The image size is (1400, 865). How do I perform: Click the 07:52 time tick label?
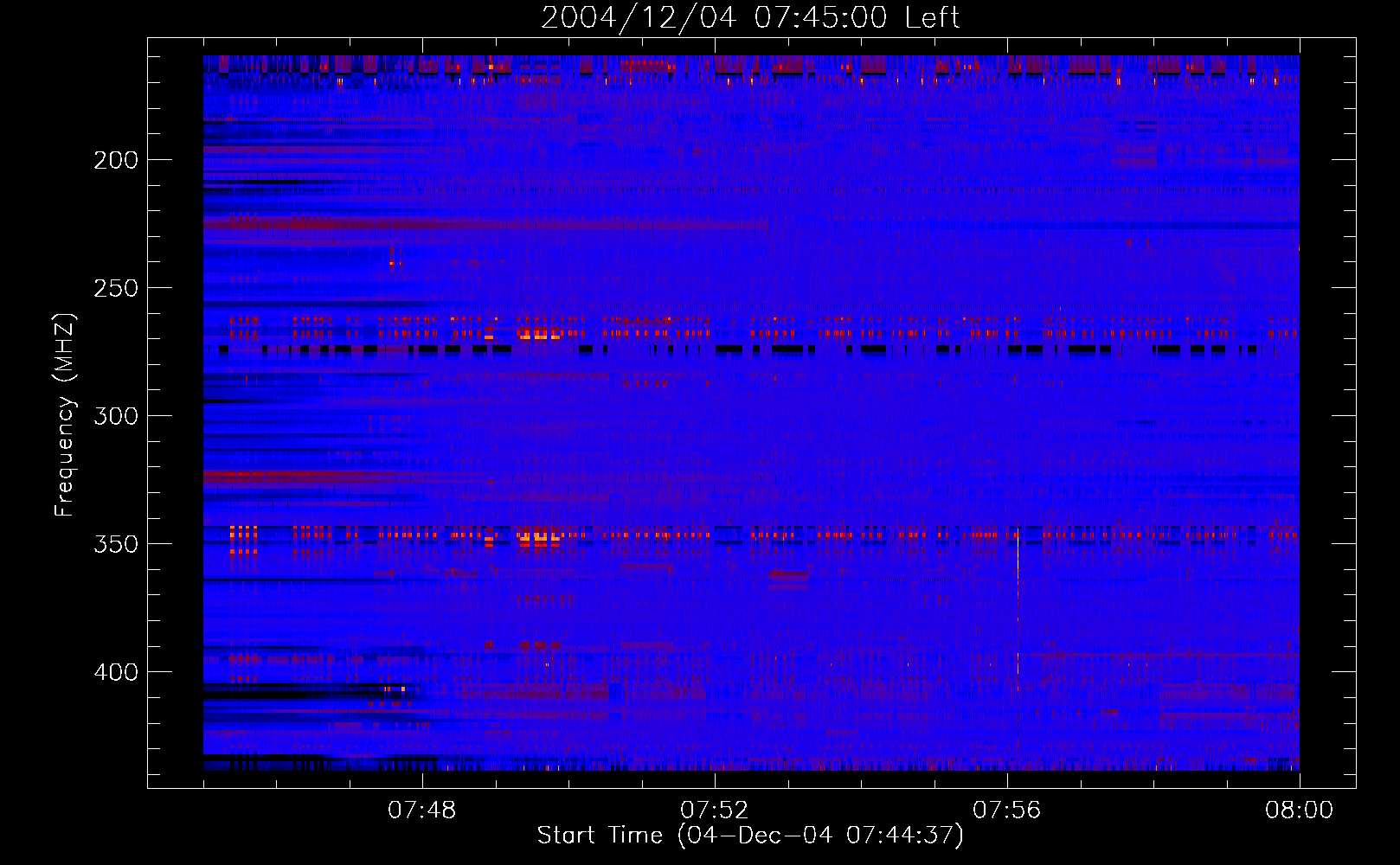pyautogui.click(x=715, y=811)
